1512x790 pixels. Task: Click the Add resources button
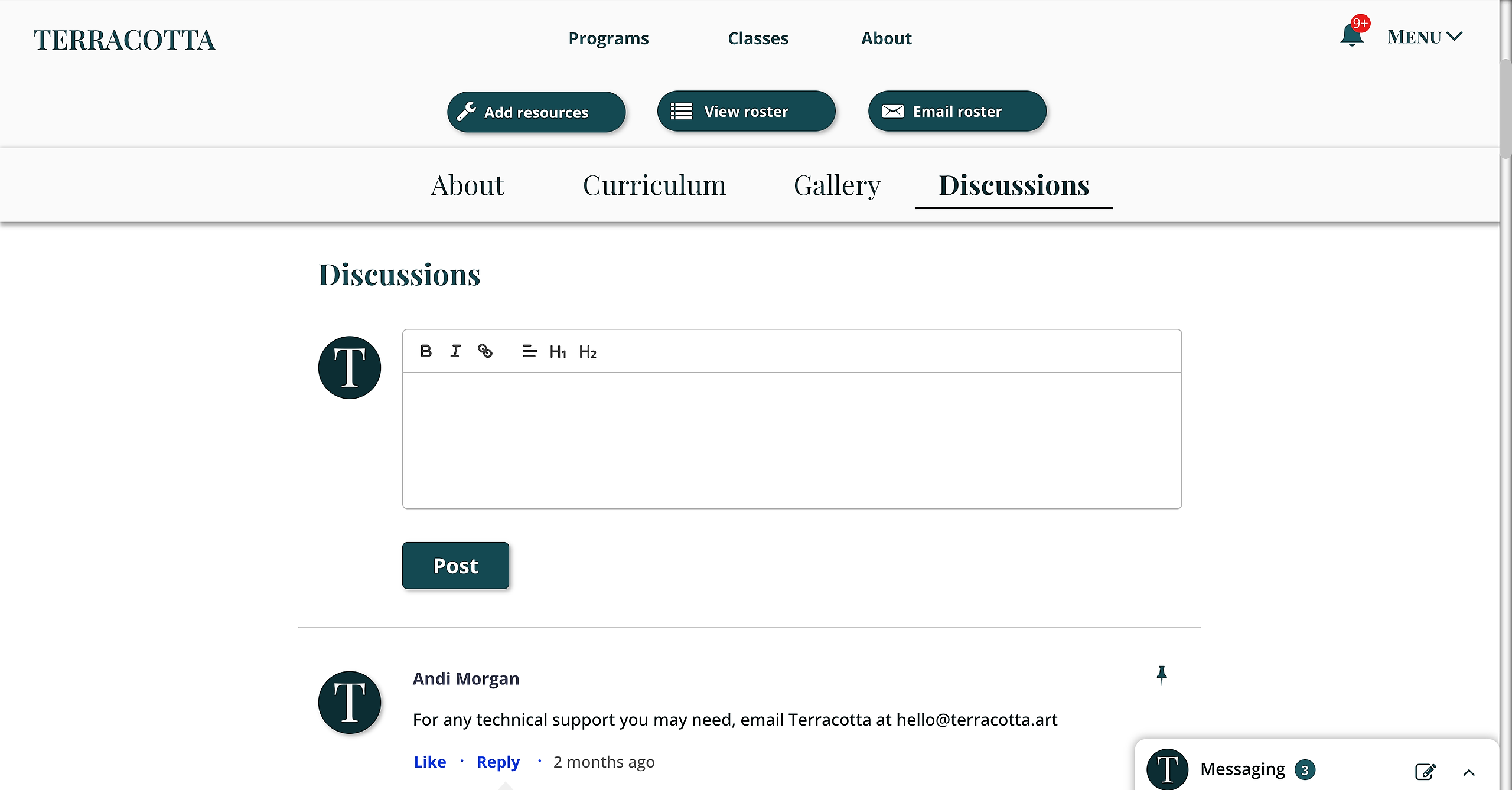coord(536,112)
